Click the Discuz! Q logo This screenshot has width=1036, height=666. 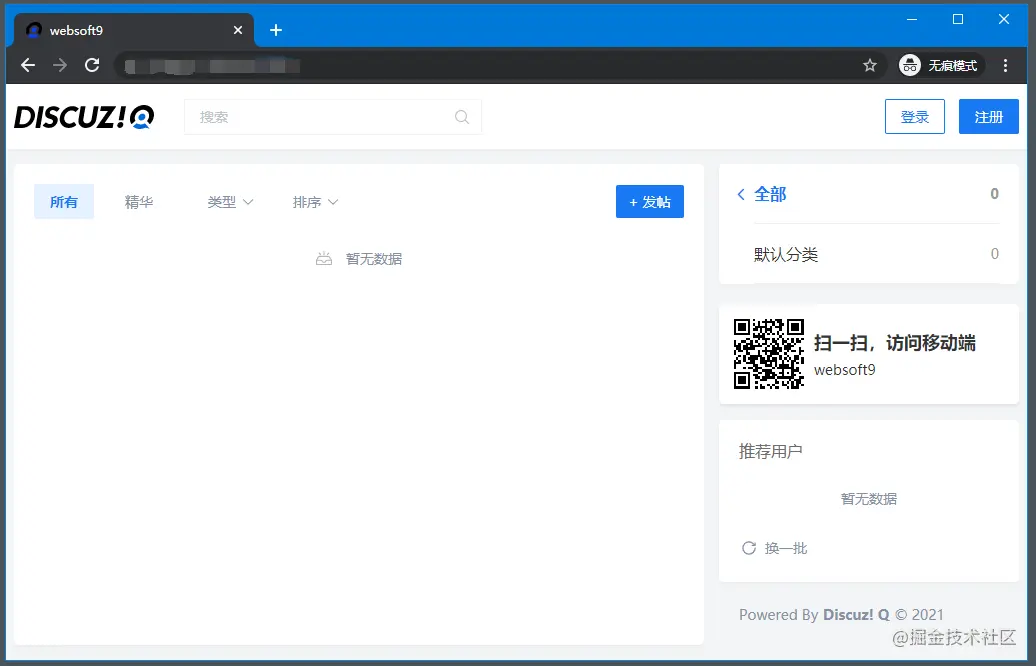(84, 117)
